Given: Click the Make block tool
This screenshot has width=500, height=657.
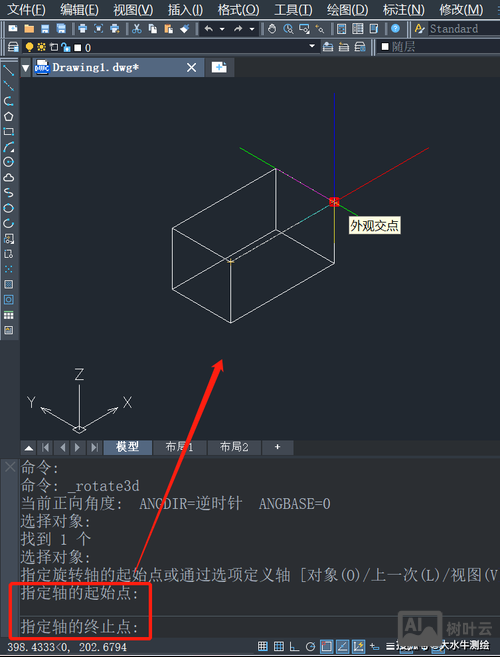Looking at the screenshot, I should [x=8, y=254].
